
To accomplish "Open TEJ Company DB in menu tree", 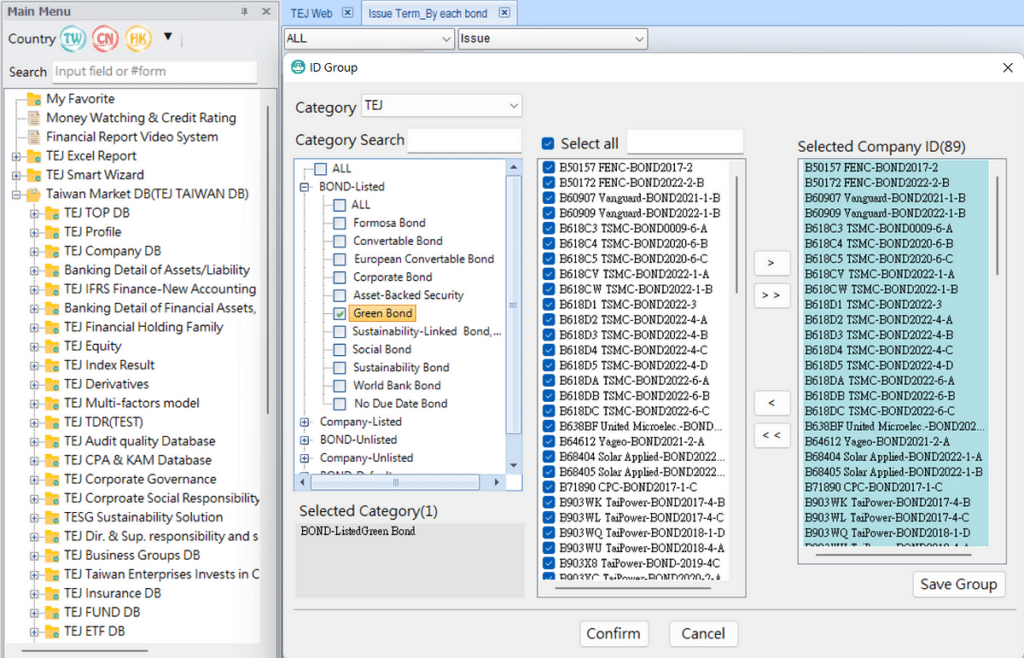I will point(112,251).
